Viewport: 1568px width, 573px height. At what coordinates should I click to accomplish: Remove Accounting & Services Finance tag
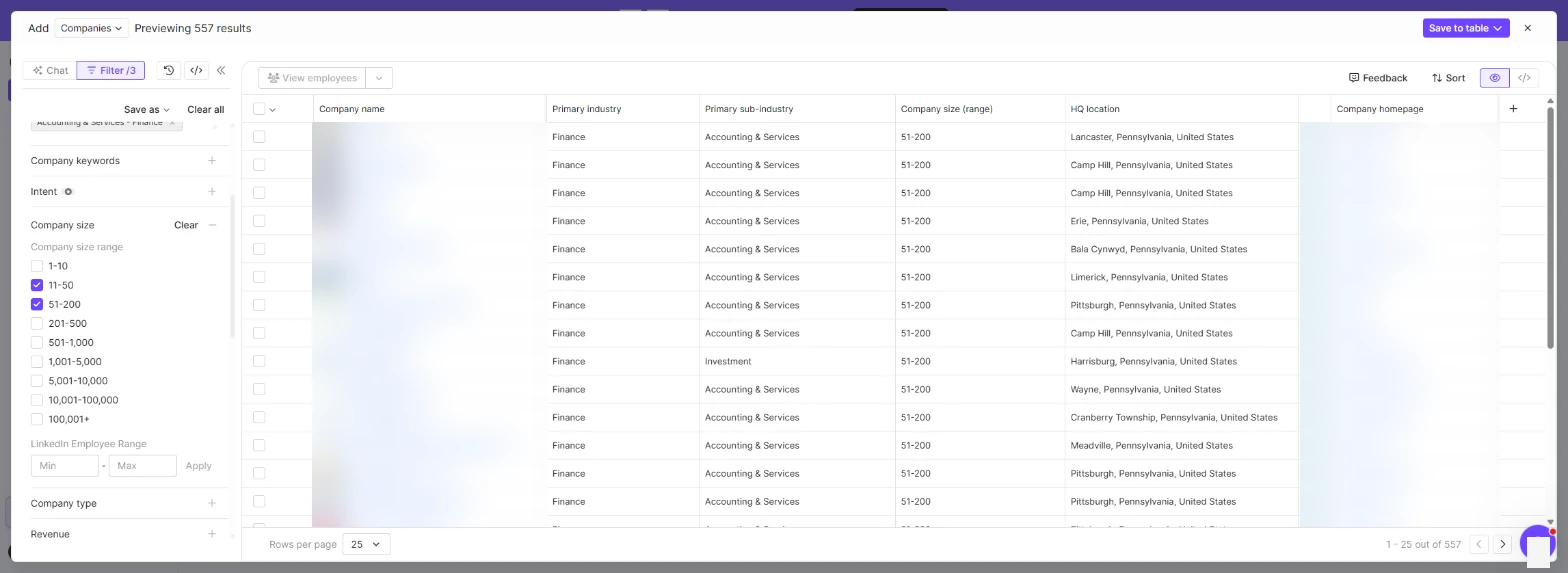(172, 122)
